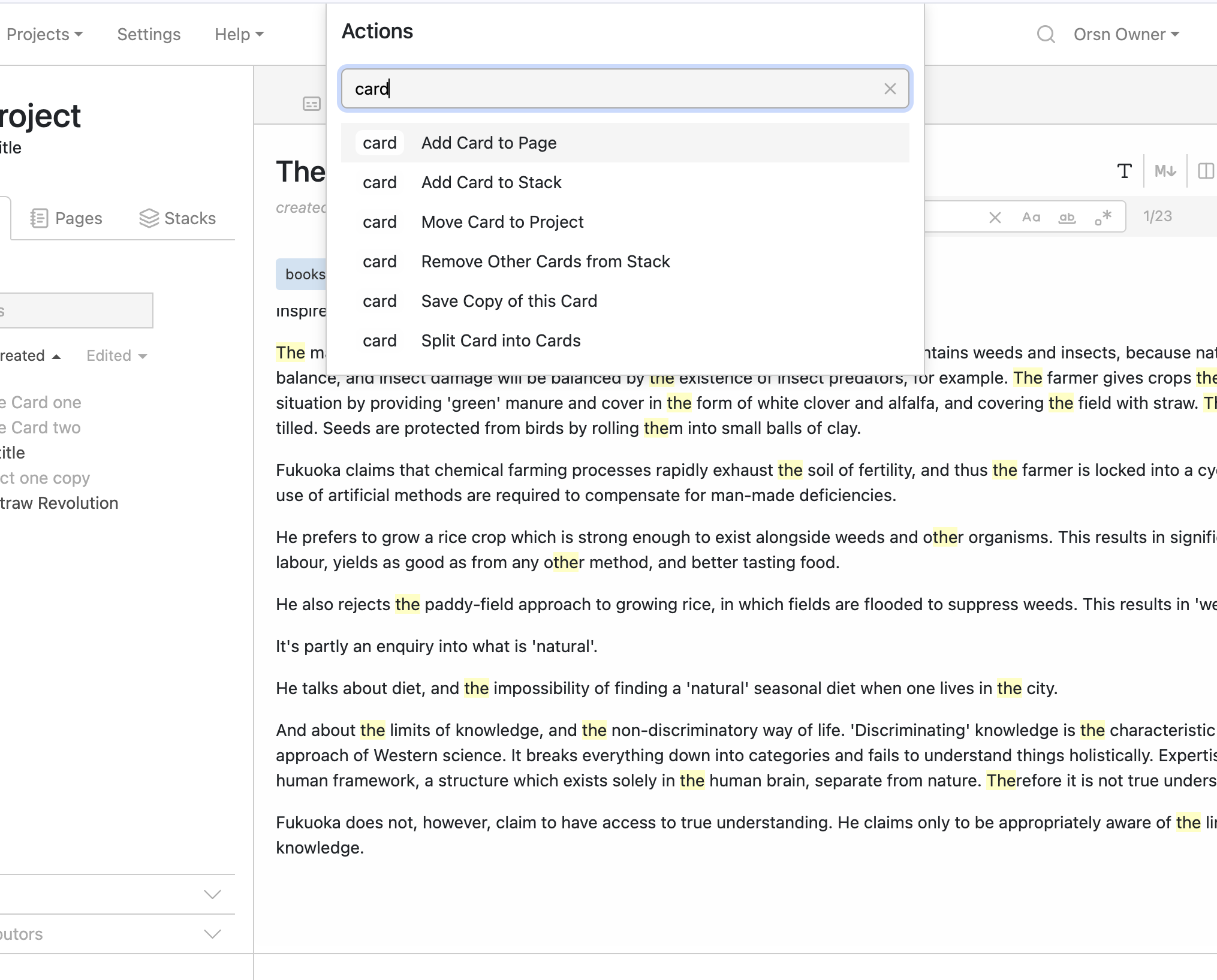Sort the card list by Edited
The height and width of the screenshot is (980, 1217).
pyautogui.click(x=116, y=356)
